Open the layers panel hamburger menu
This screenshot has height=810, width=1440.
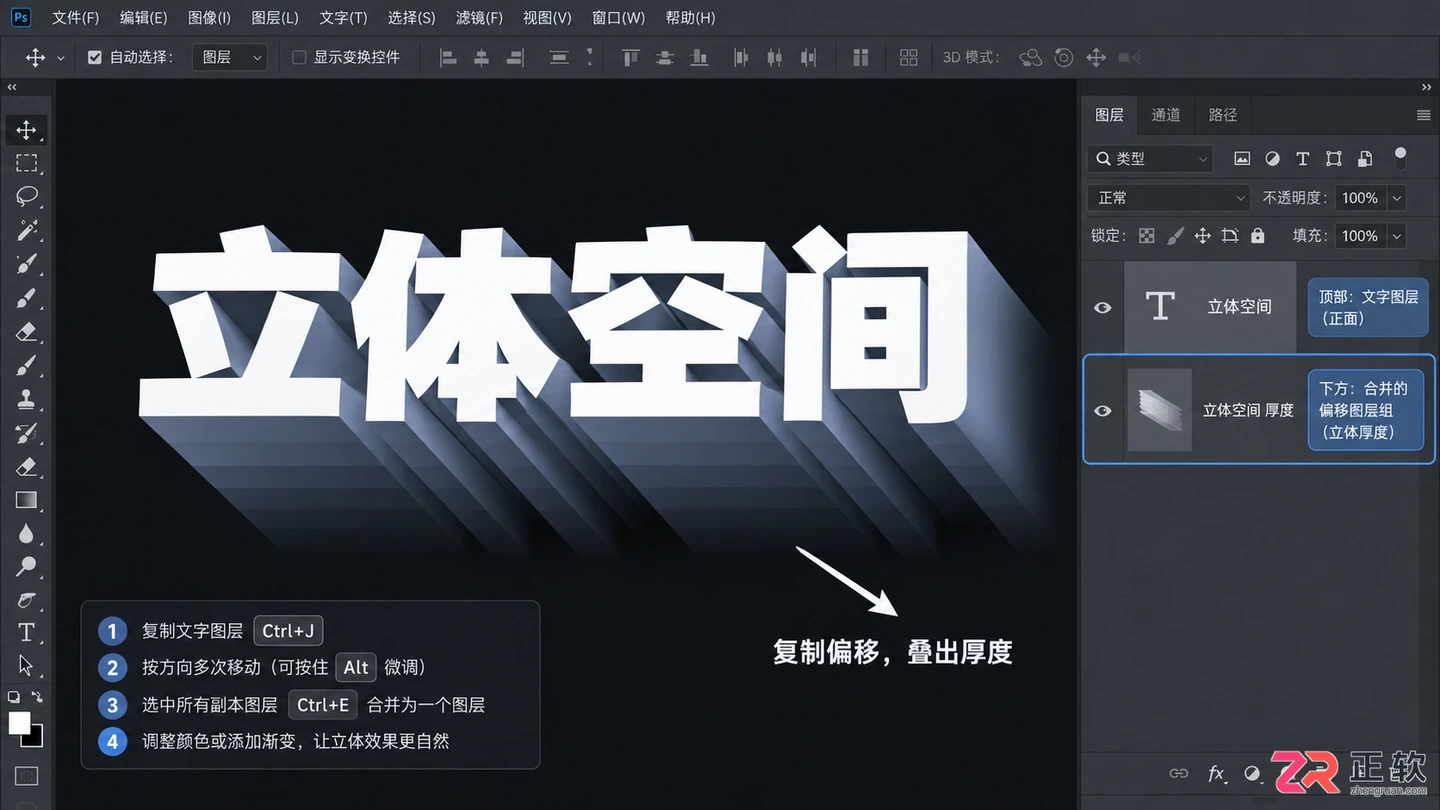tap(1424, 116)
